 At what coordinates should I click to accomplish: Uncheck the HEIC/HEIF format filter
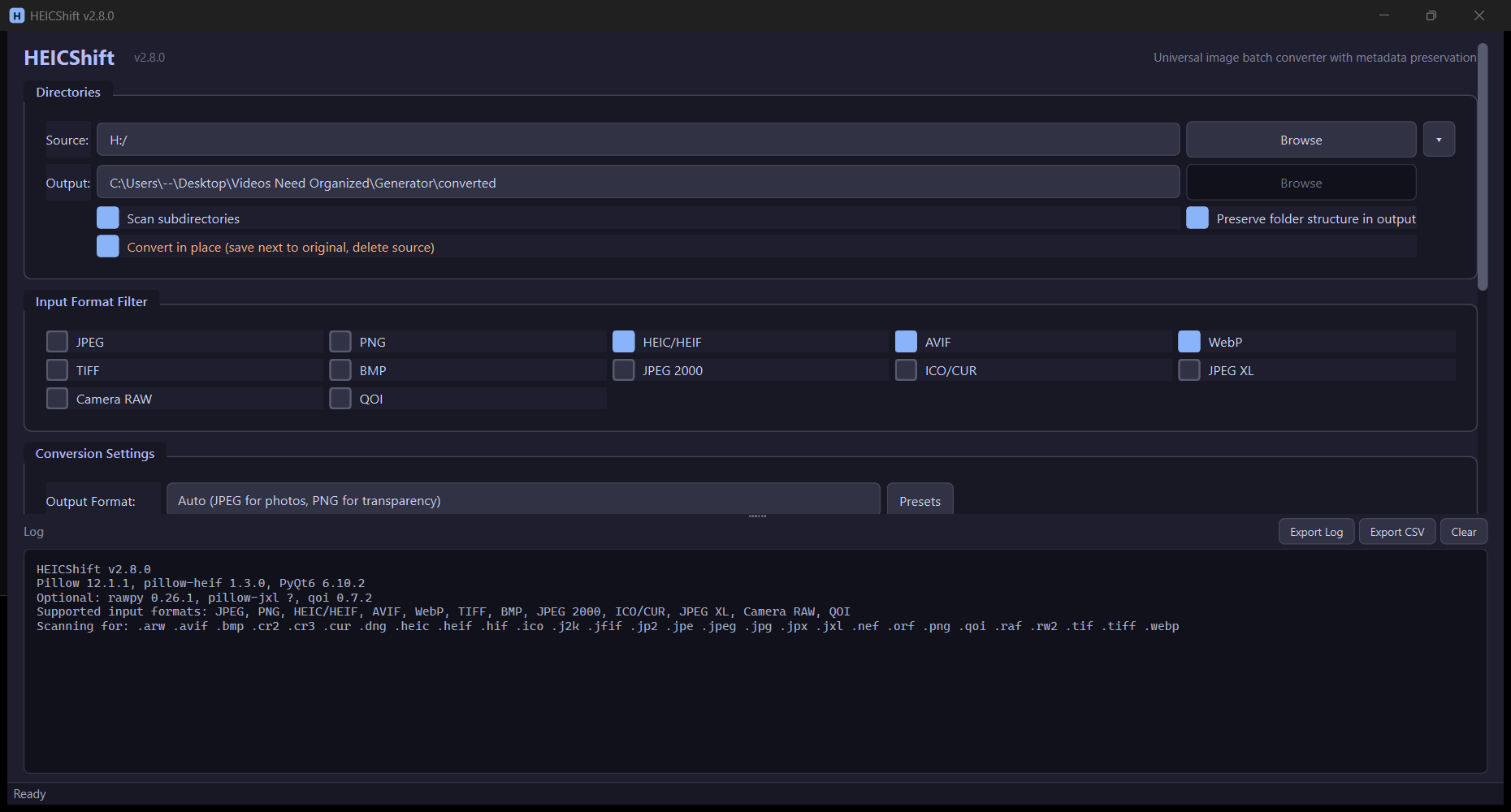click(x=623, y=341)
